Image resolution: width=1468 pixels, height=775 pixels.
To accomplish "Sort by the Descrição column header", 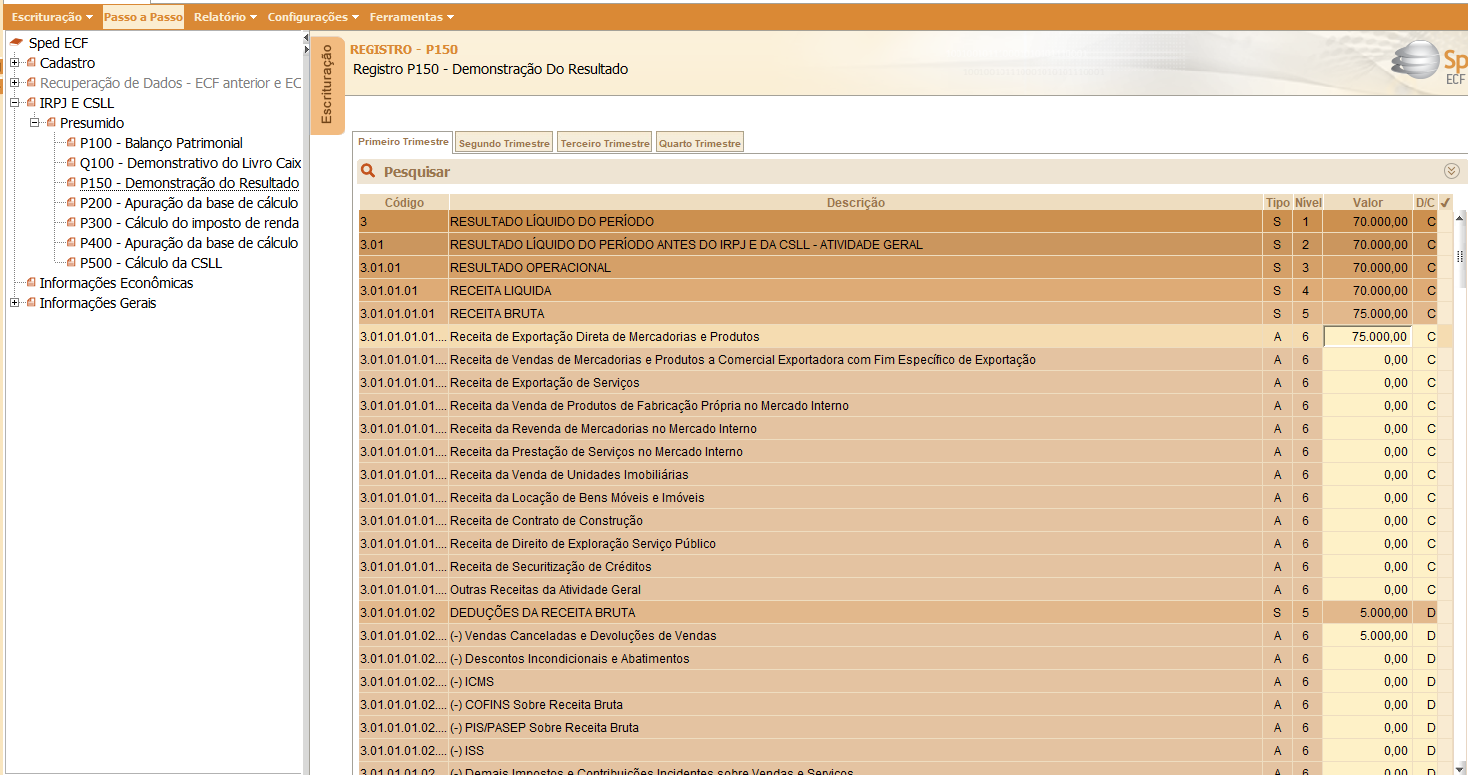I will tap(856, 202).
